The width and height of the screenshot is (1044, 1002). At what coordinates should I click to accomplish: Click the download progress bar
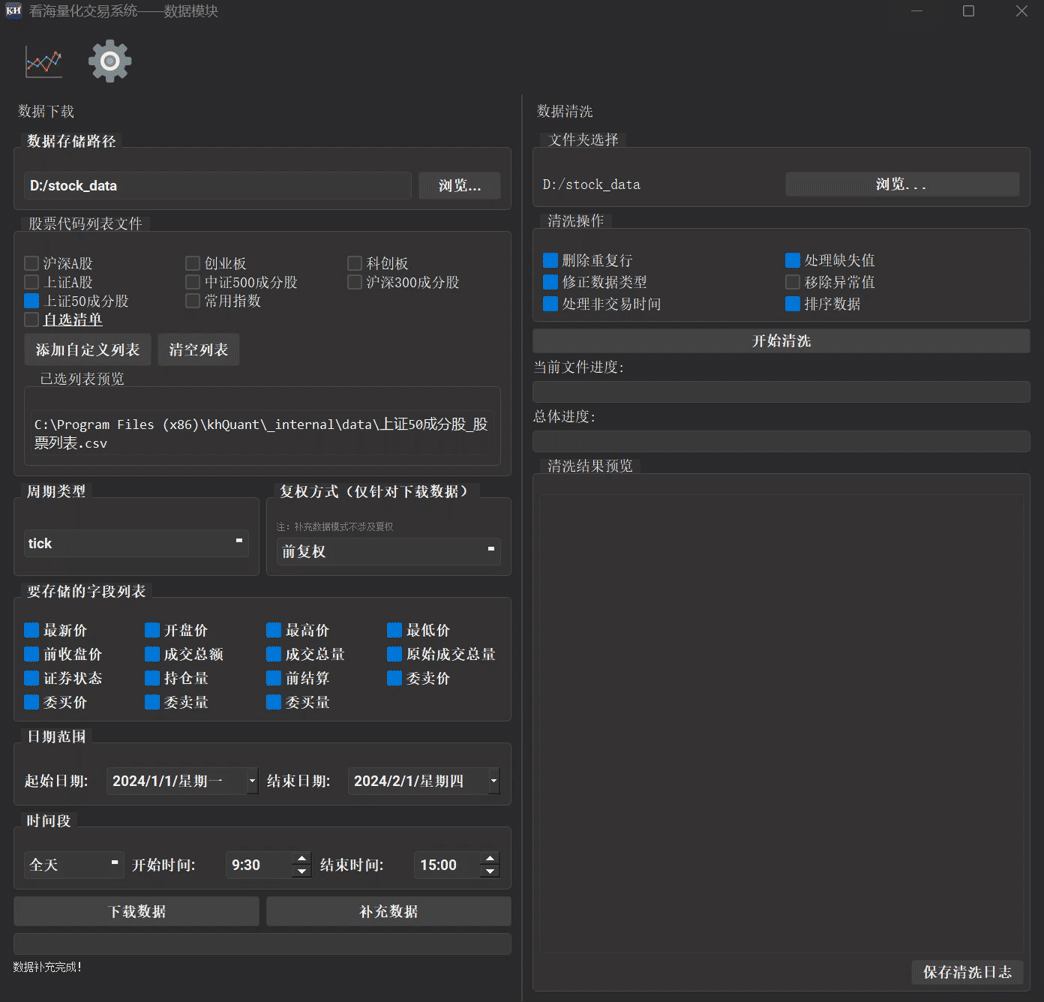(x=262, y=943)
